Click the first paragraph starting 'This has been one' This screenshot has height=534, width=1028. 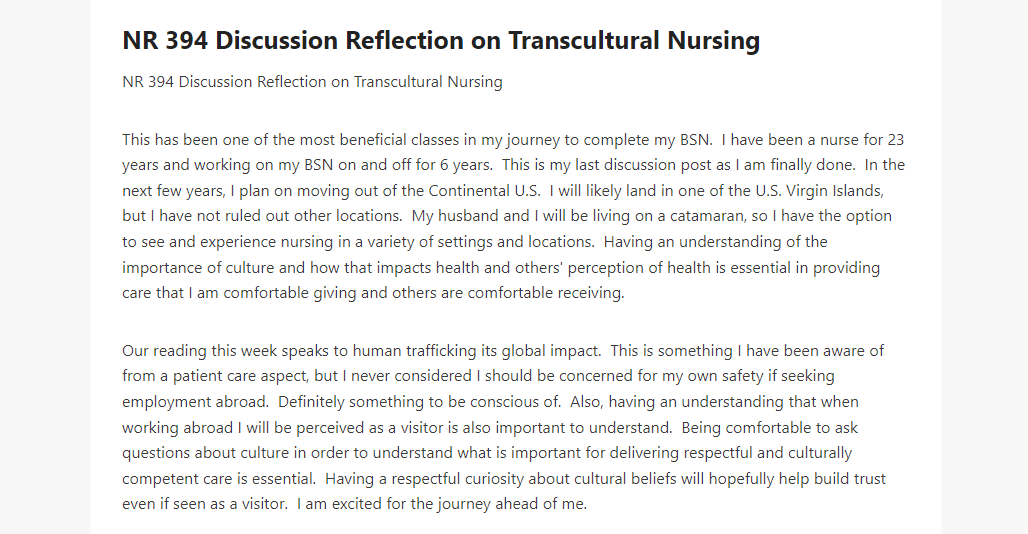click(x=513, y=216)
